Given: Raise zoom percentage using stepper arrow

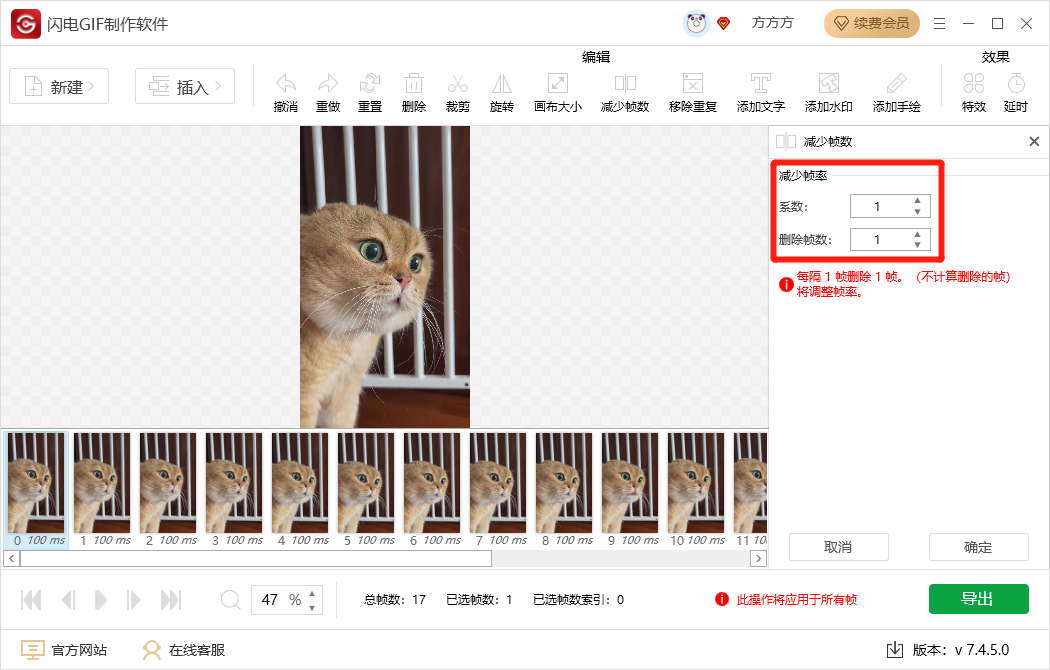Looking at the screenshot, I should click(310, 594).
